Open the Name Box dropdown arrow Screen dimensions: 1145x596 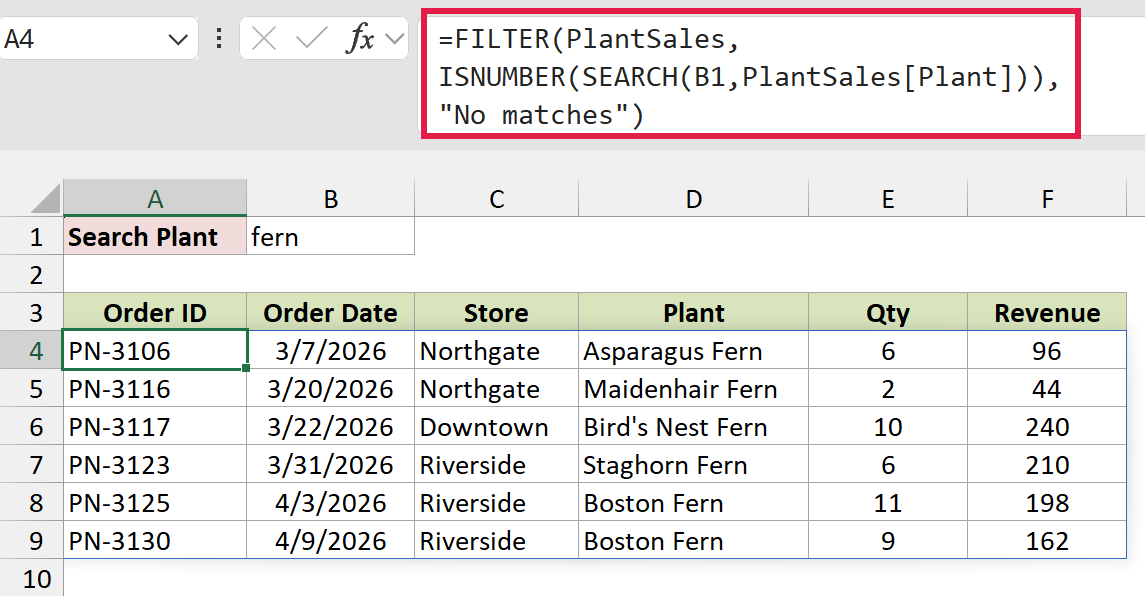tap(177, 39)
